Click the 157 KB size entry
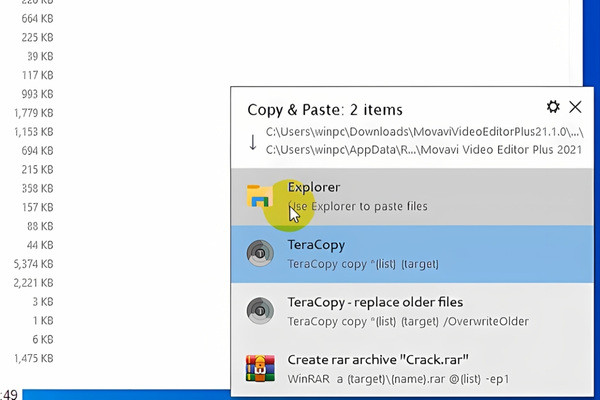Image resolution: width=600 pixels, height=400 pixels. tap(37, 207)
